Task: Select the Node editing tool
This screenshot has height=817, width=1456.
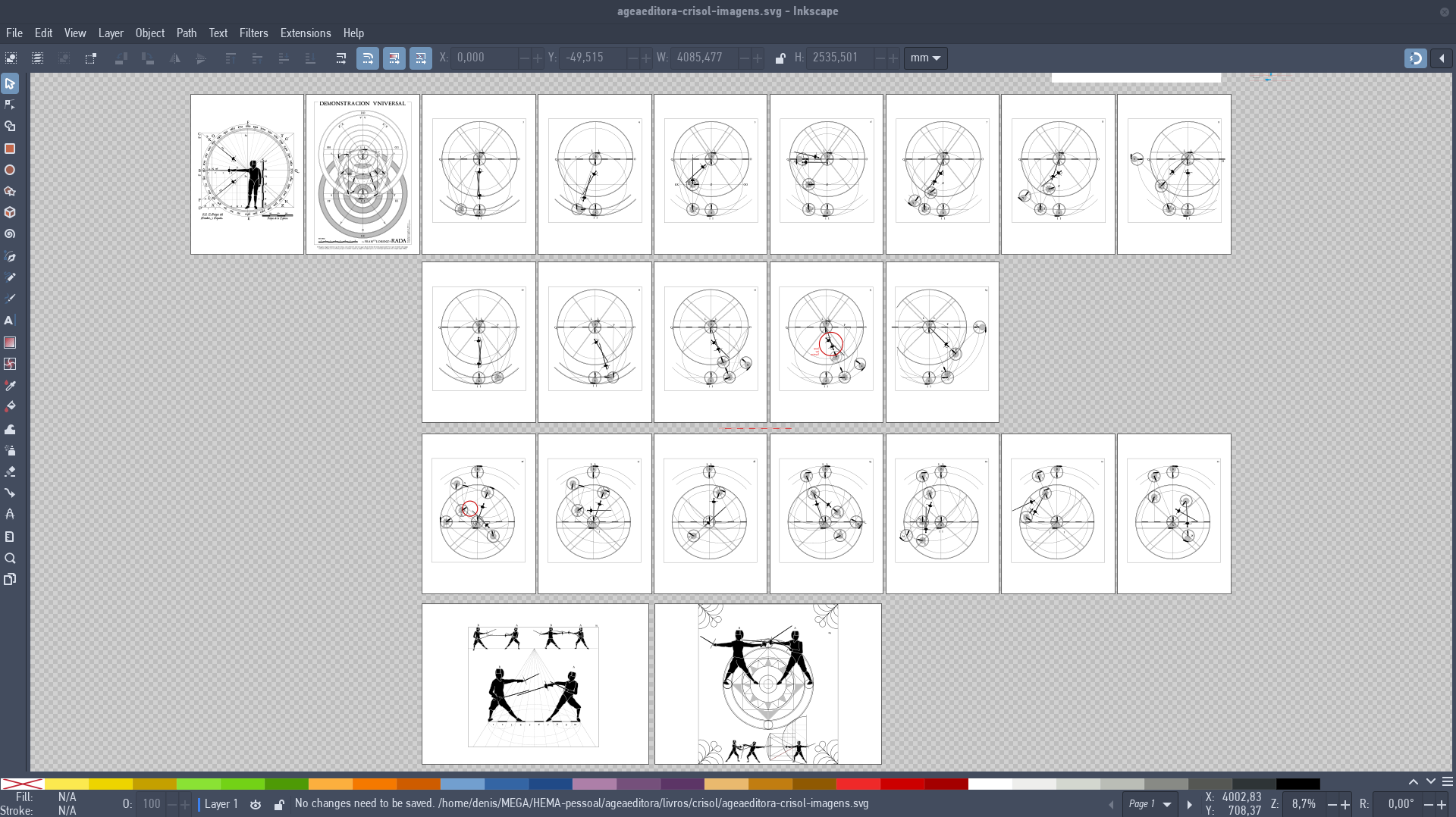Action: pyautogui.click(x=10, y=105)
